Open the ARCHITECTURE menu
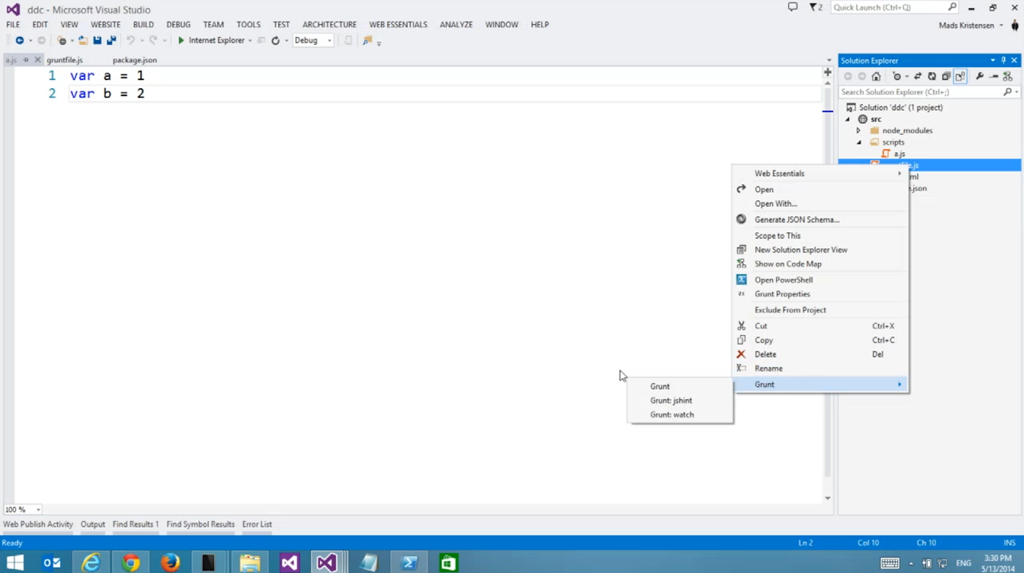Image resolution: width=1024 pixels, height=573 pixels. [329, 25]
